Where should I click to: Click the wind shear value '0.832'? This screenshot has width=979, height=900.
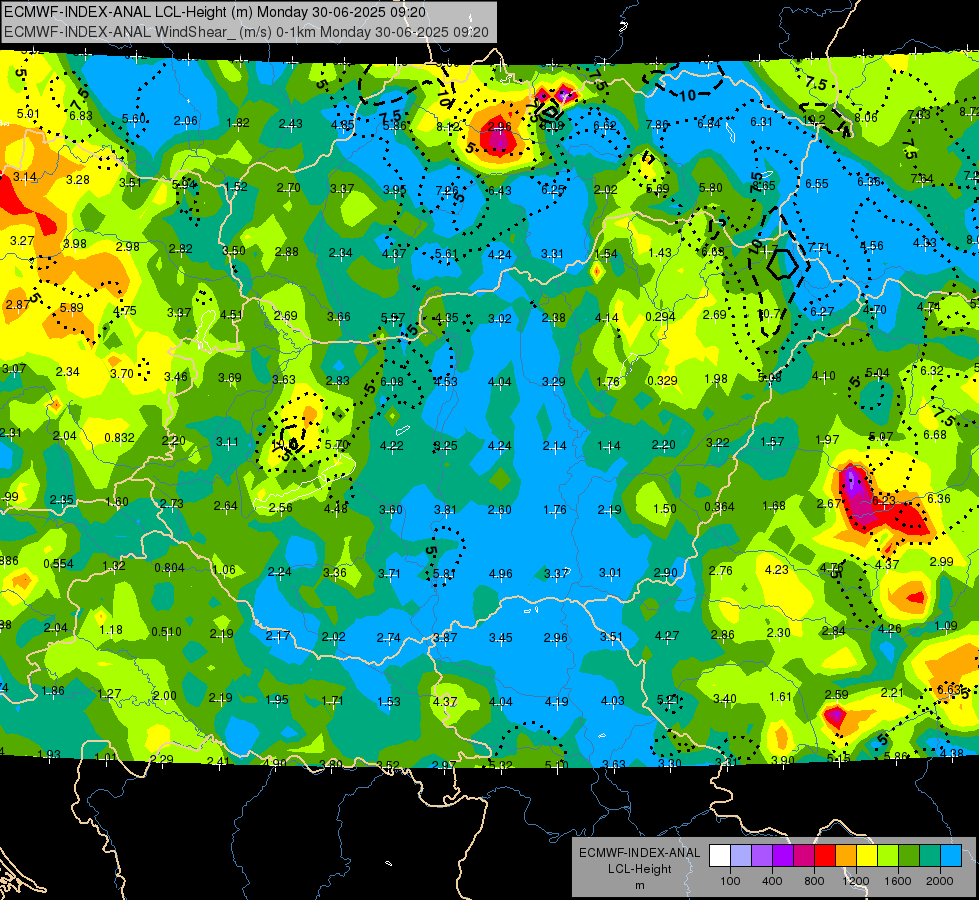[x=119, y=437]
